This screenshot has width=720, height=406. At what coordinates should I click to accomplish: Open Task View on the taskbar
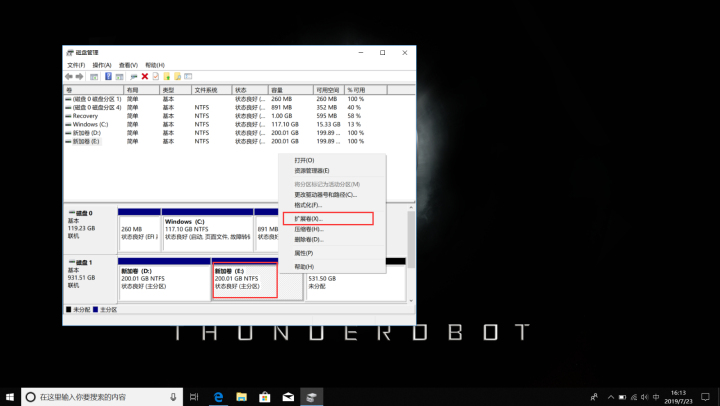click(x=194, y=397)
